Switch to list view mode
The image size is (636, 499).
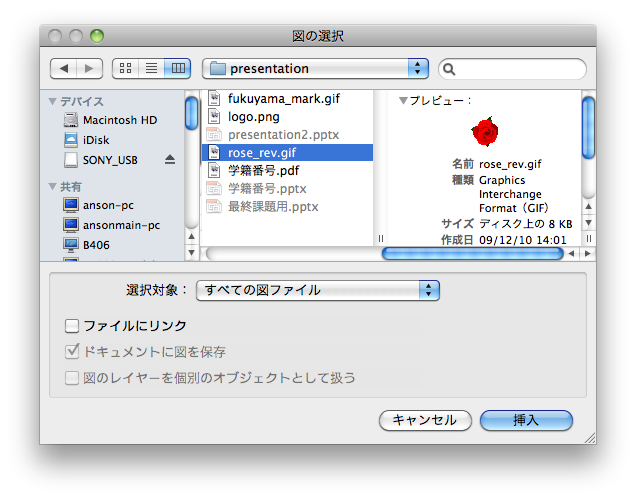pyautogui.click(x=152, y=69)
